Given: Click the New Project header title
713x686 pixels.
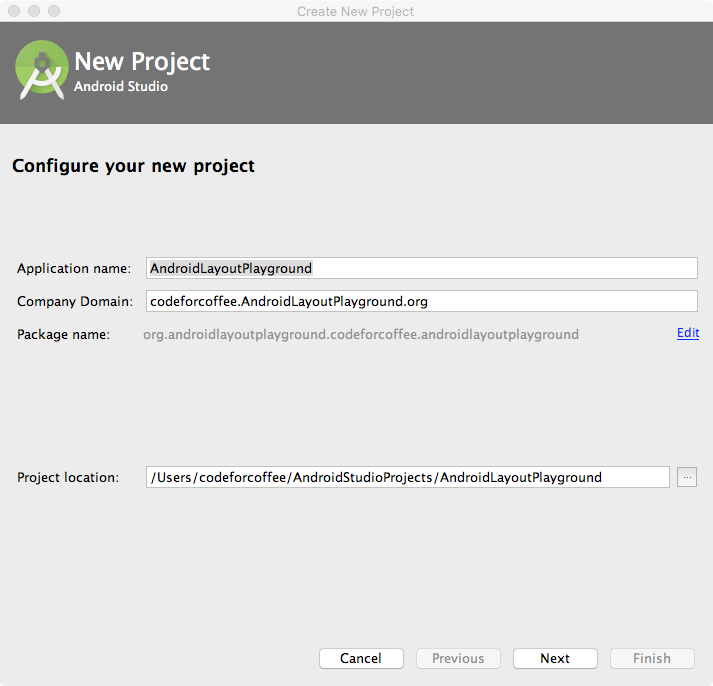Looking at the screenshot, I should coord(142,61).
